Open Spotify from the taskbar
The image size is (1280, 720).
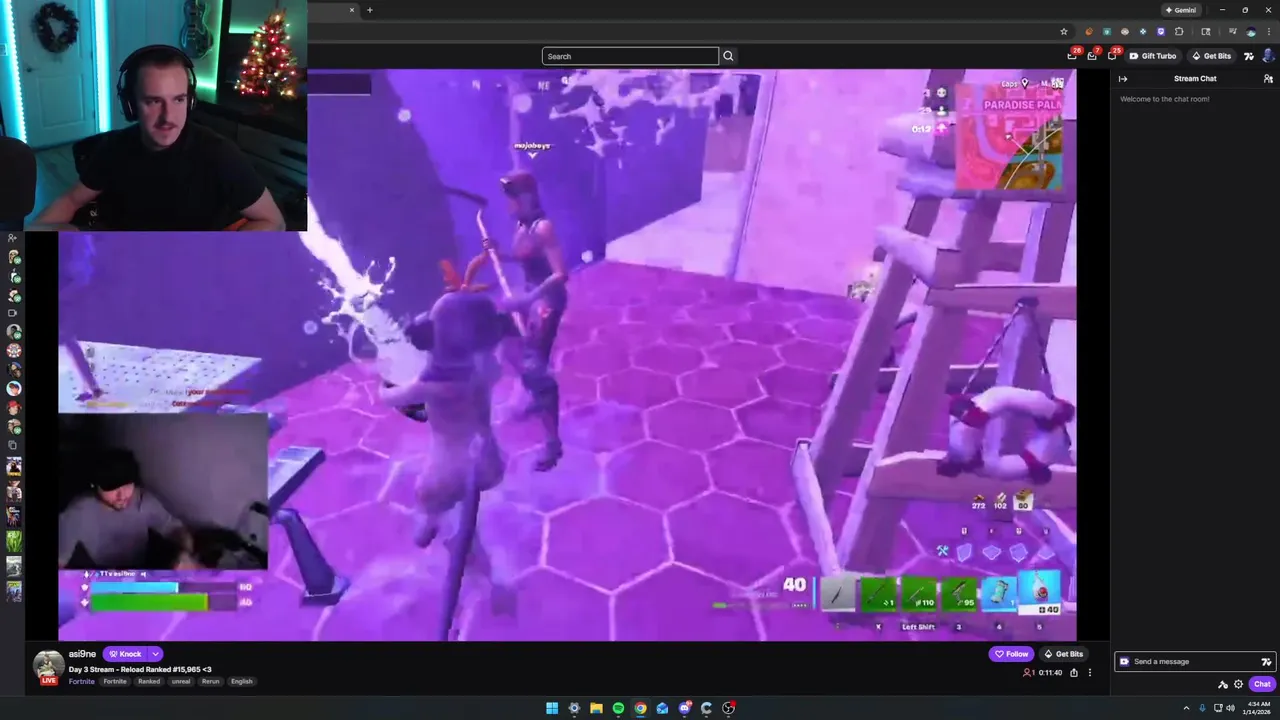pos(618,708)
